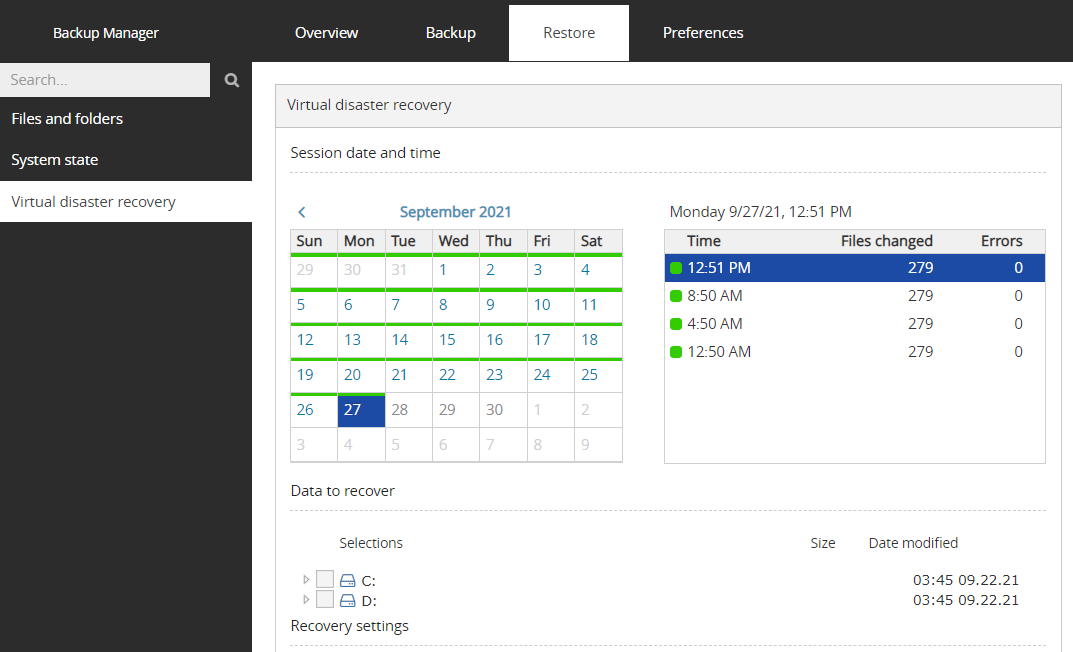1073x652 pixels.
Task: Click the Size column header
Action: tap(823, 543)
